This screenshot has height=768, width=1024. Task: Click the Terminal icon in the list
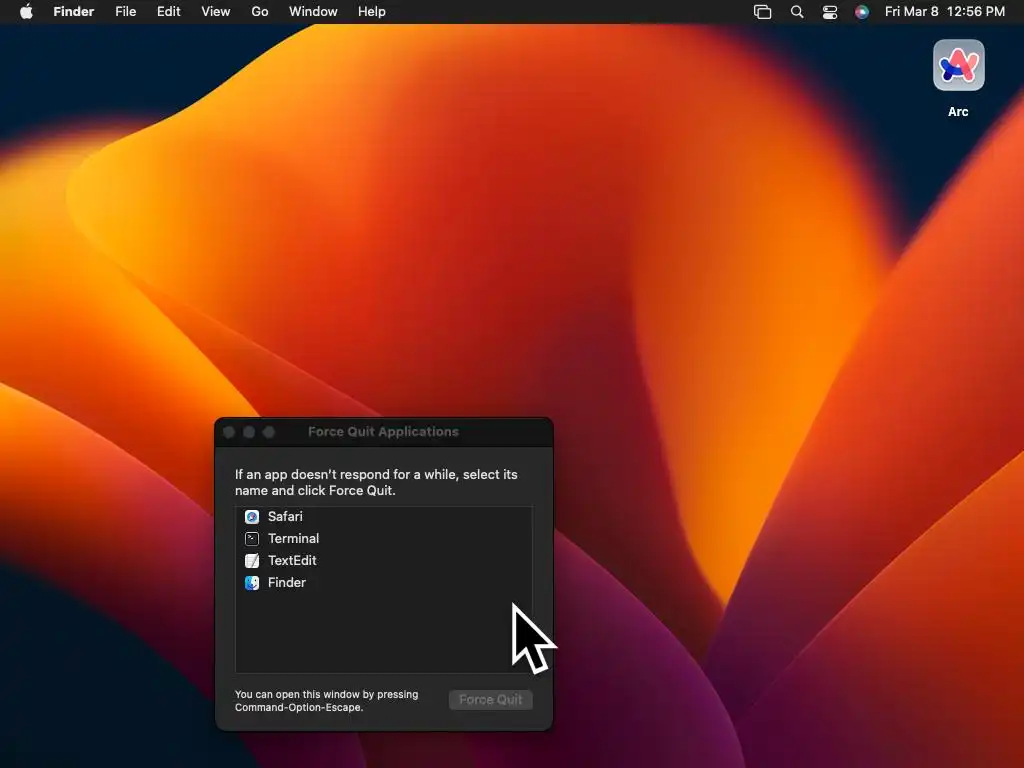pos(252,539)
